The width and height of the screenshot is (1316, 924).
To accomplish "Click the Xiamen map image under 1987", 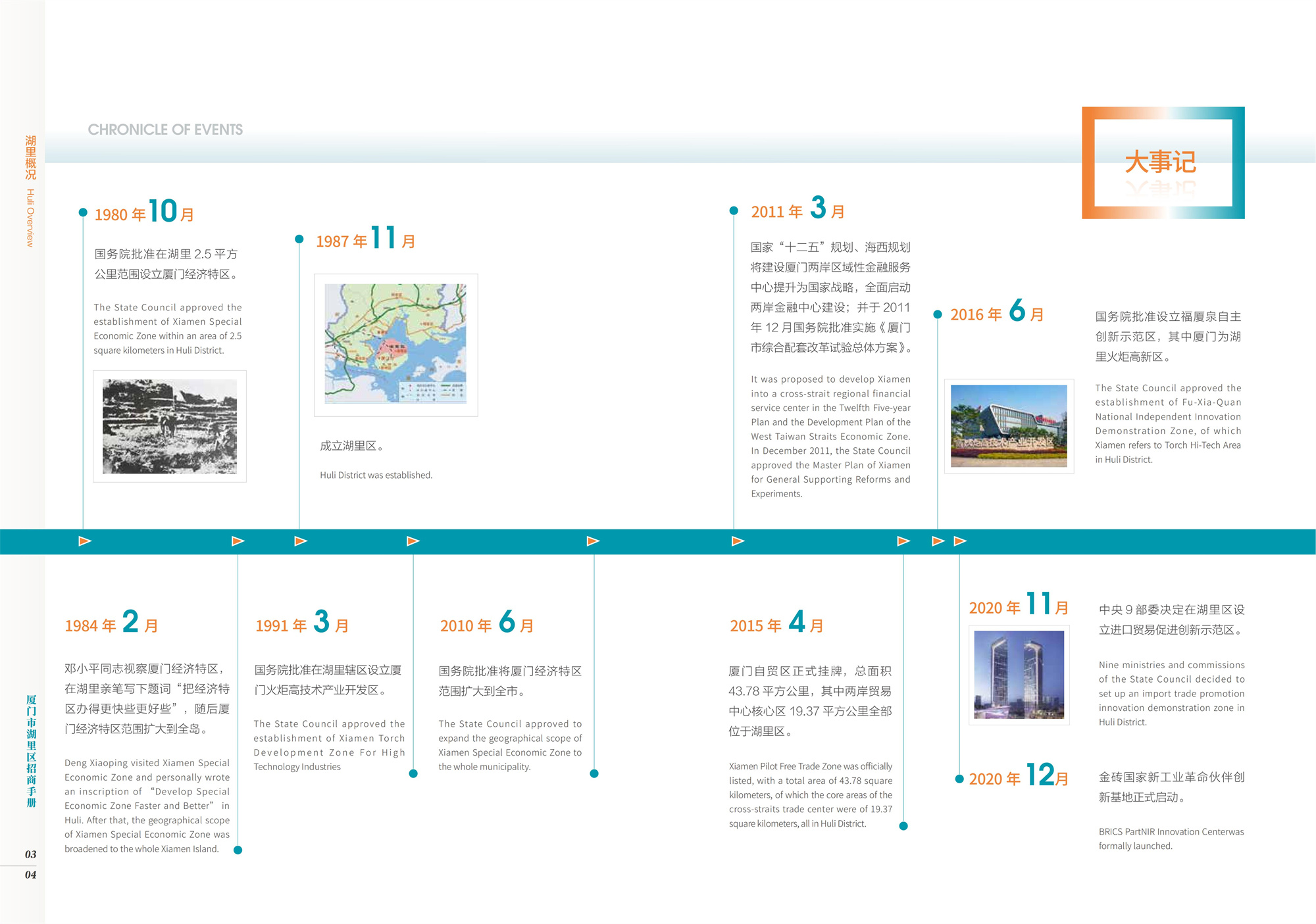I will pos(396,345).
